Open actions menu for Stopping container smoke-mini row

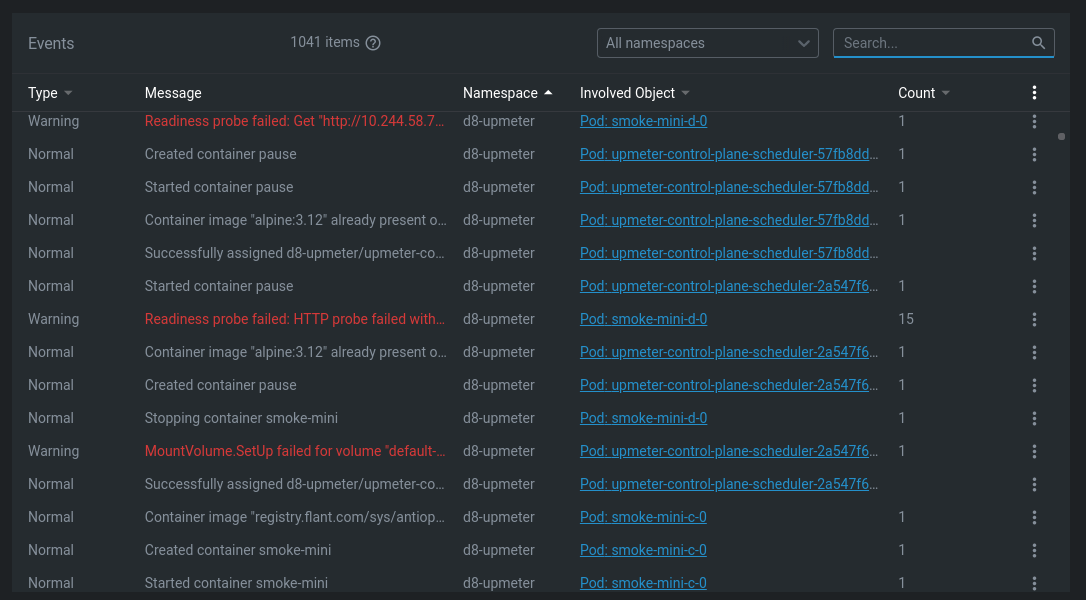point(1034,418)
